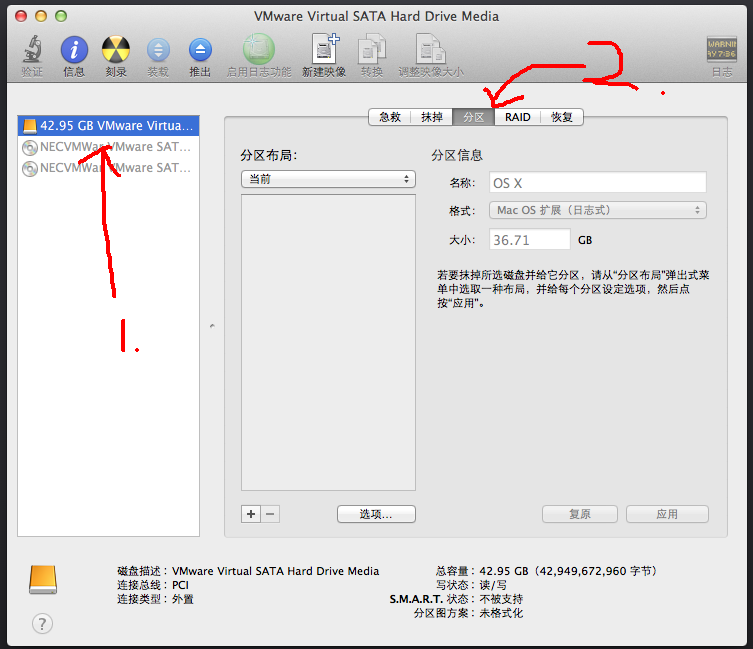Click the 分区布局 label
Image resolution: width=753 pixels, height=649 pixels.
click(268, 155)
